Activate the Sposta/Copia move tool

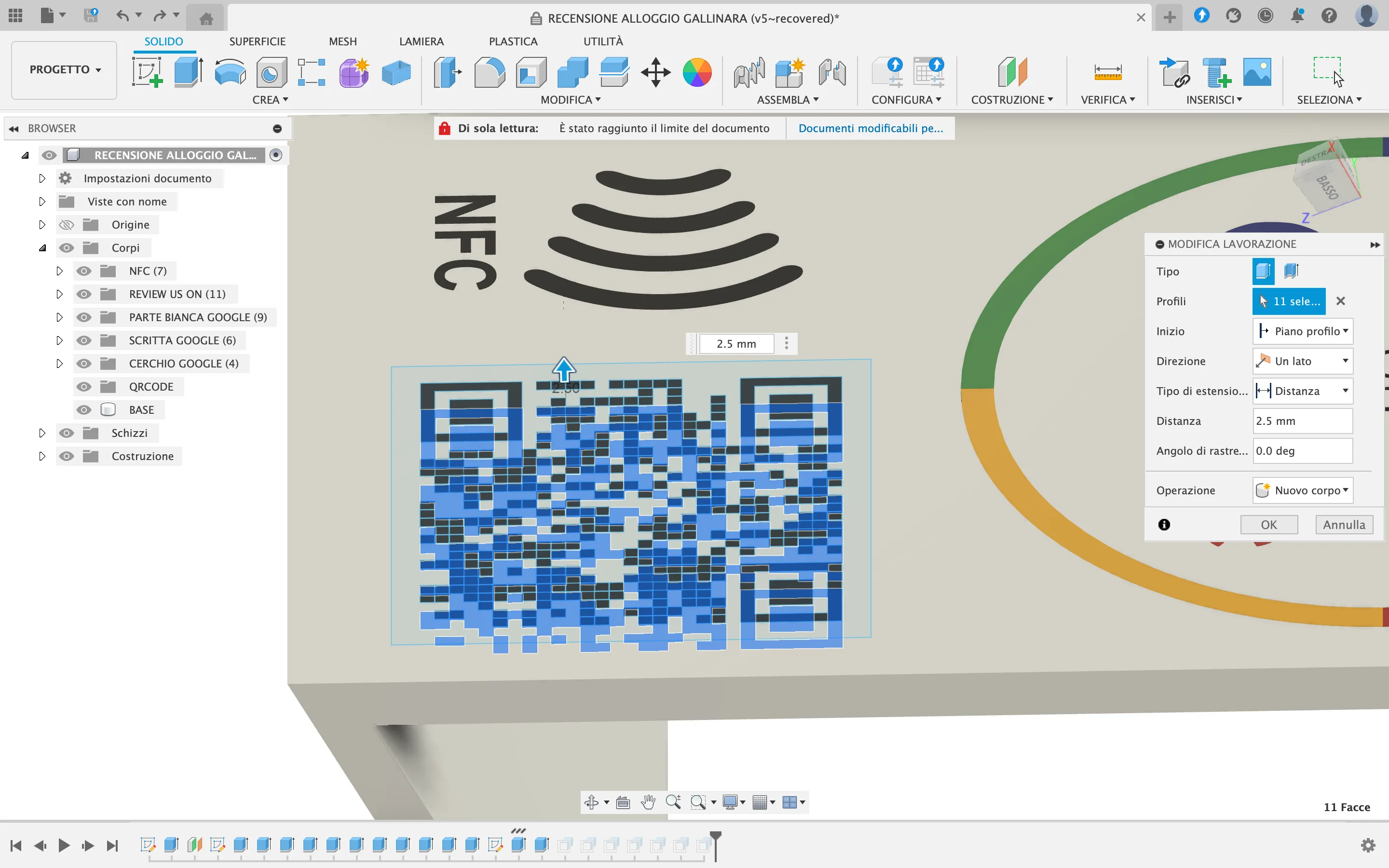pos(655,72)
